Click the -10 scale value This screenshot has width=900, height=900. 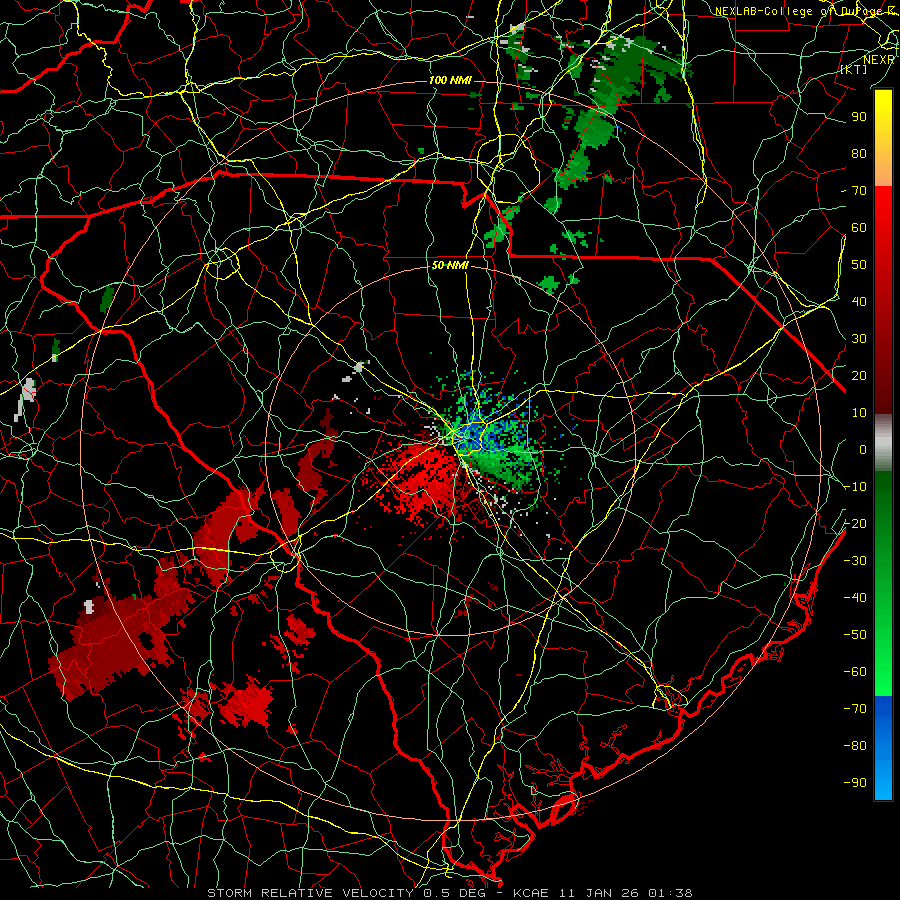pos(855,487)
